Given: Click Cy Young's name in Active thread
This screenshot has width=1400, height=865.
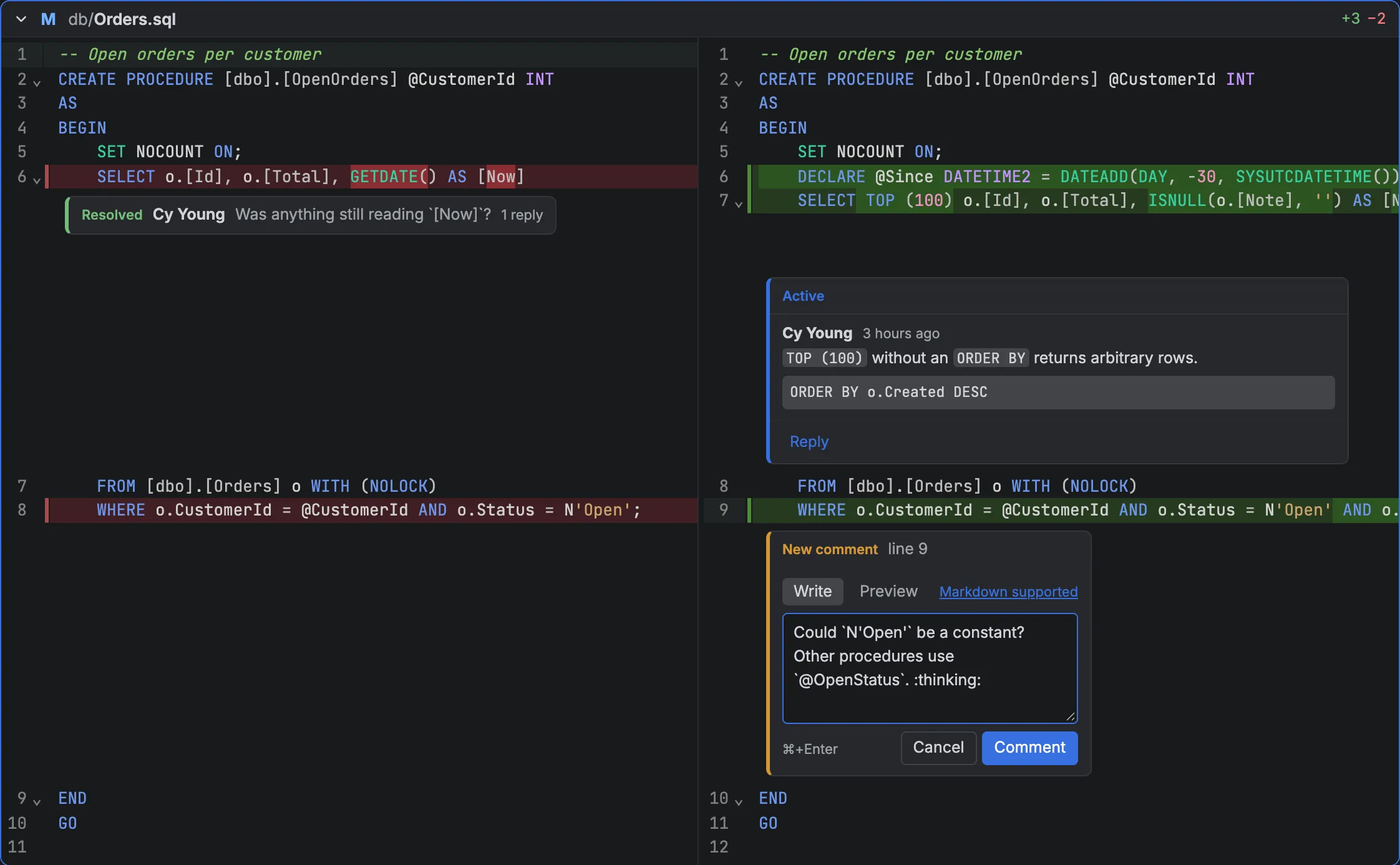Looking at the screenshot, I should [x=817, y=333].
